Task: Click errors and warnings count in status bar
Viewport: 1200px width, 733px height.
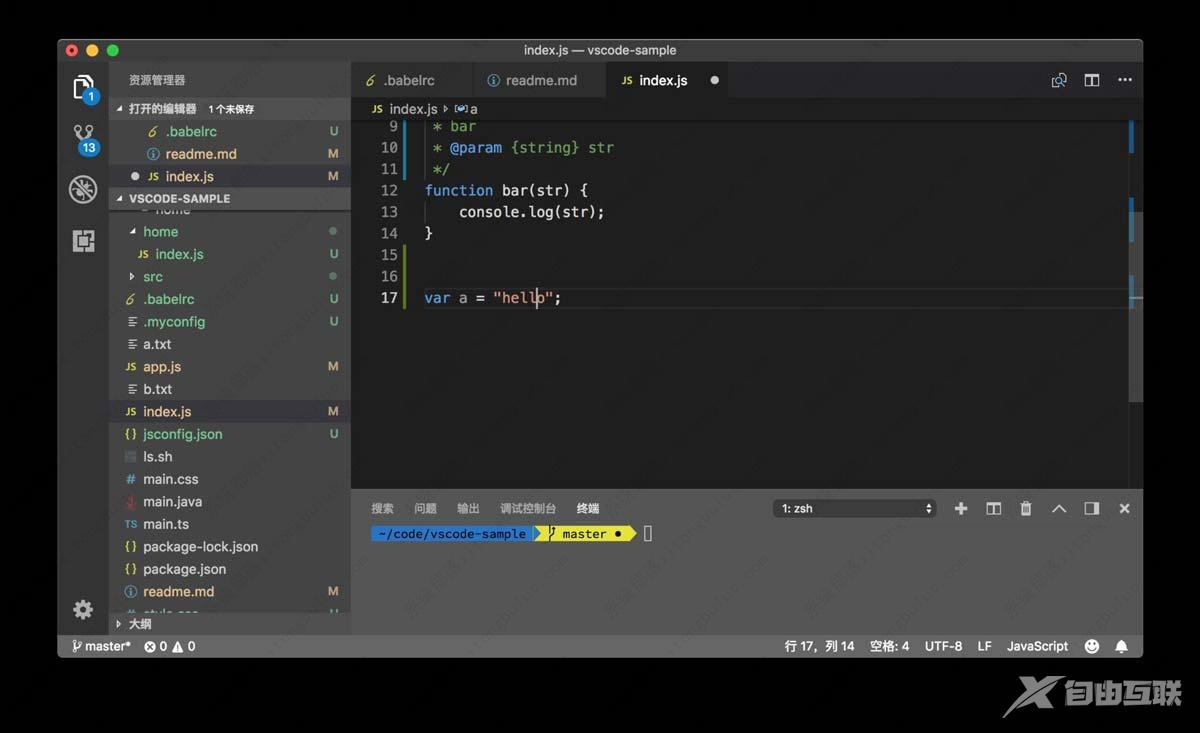Action: pyautogui.click(x=169, y=646)
